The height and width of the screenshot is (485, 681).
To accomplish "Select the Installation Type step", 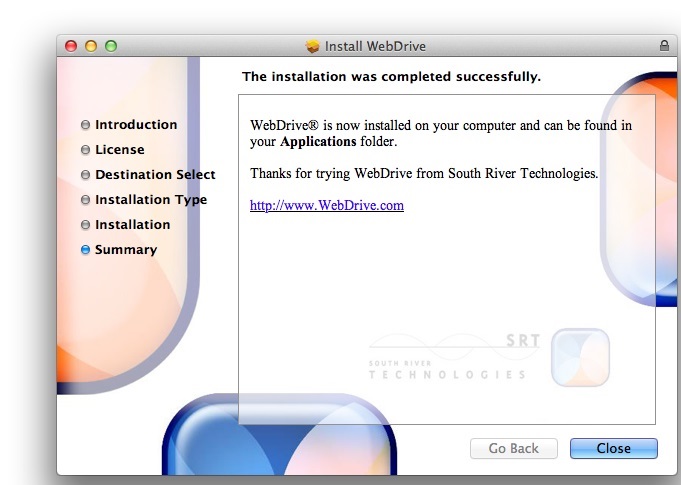I will tap(151, 200).
